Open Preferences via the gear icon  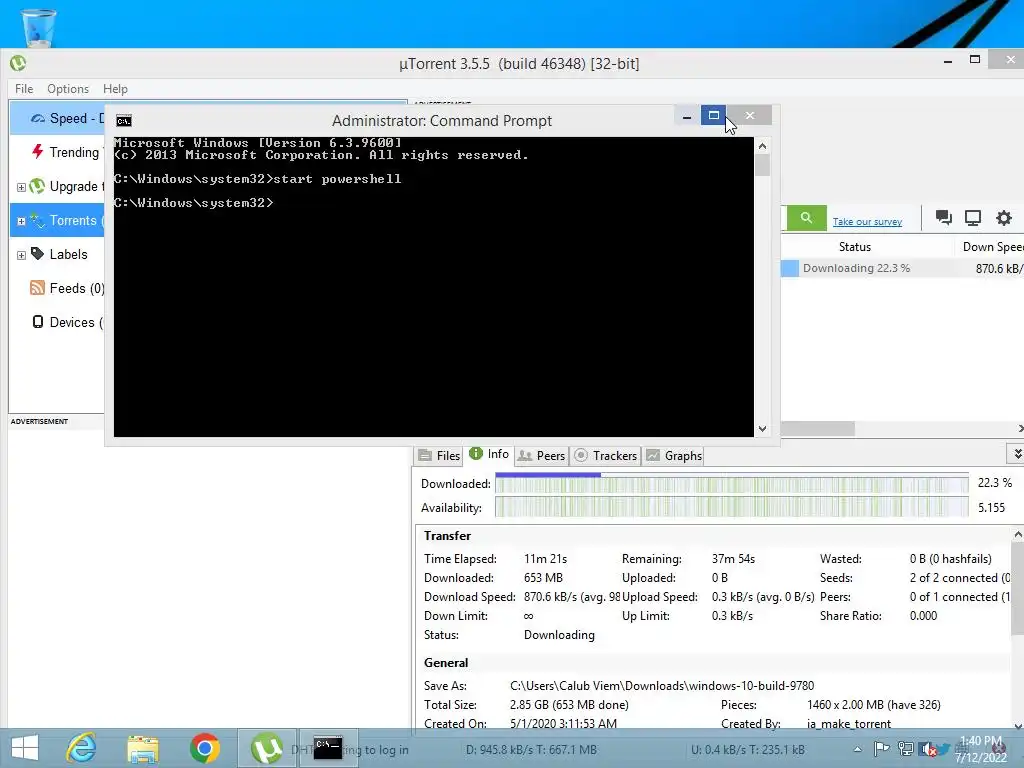[1004, 217]
